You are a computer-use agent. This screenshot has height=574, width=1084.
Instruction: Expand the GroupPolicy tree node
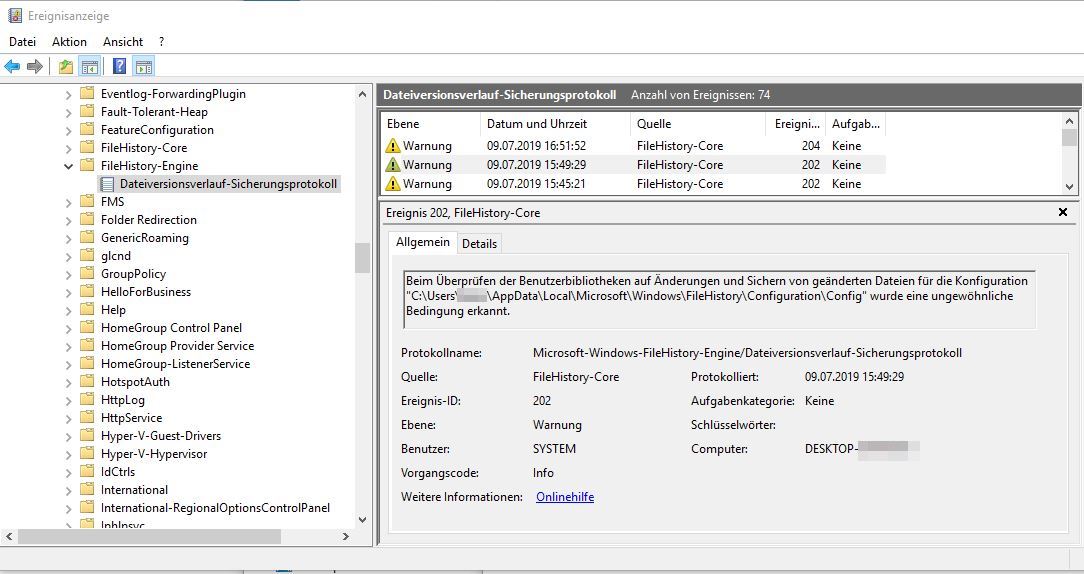(x=69, y=274)
